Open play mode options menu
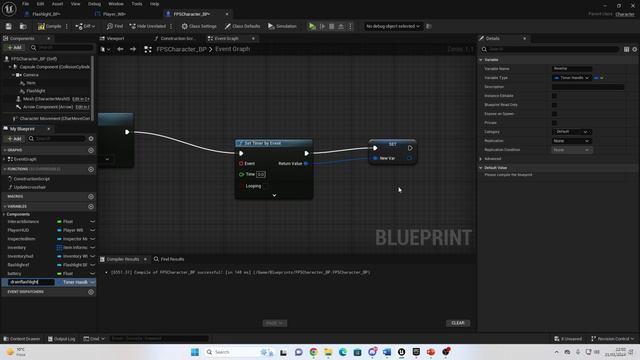 (x=350, y=26)
